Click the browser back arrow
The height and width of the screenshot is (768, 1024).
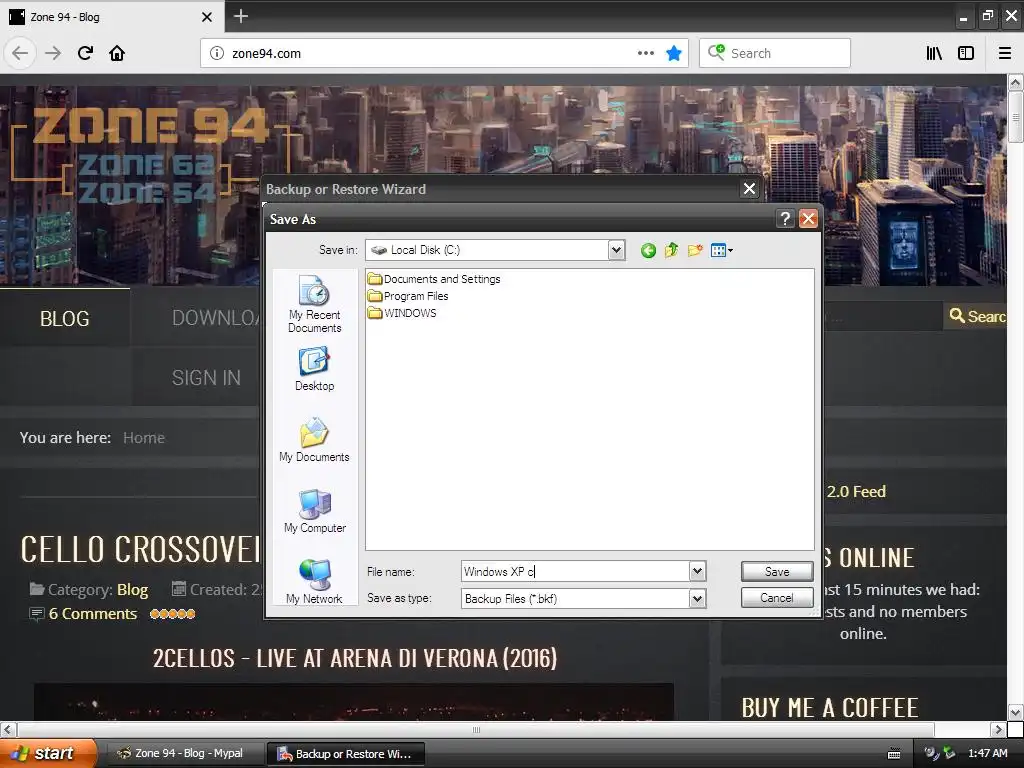point(20,53)
